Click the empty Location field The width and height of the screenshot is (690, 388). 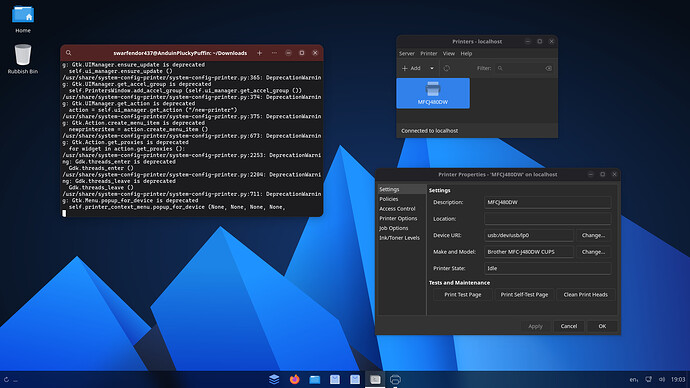click(547, 219)
